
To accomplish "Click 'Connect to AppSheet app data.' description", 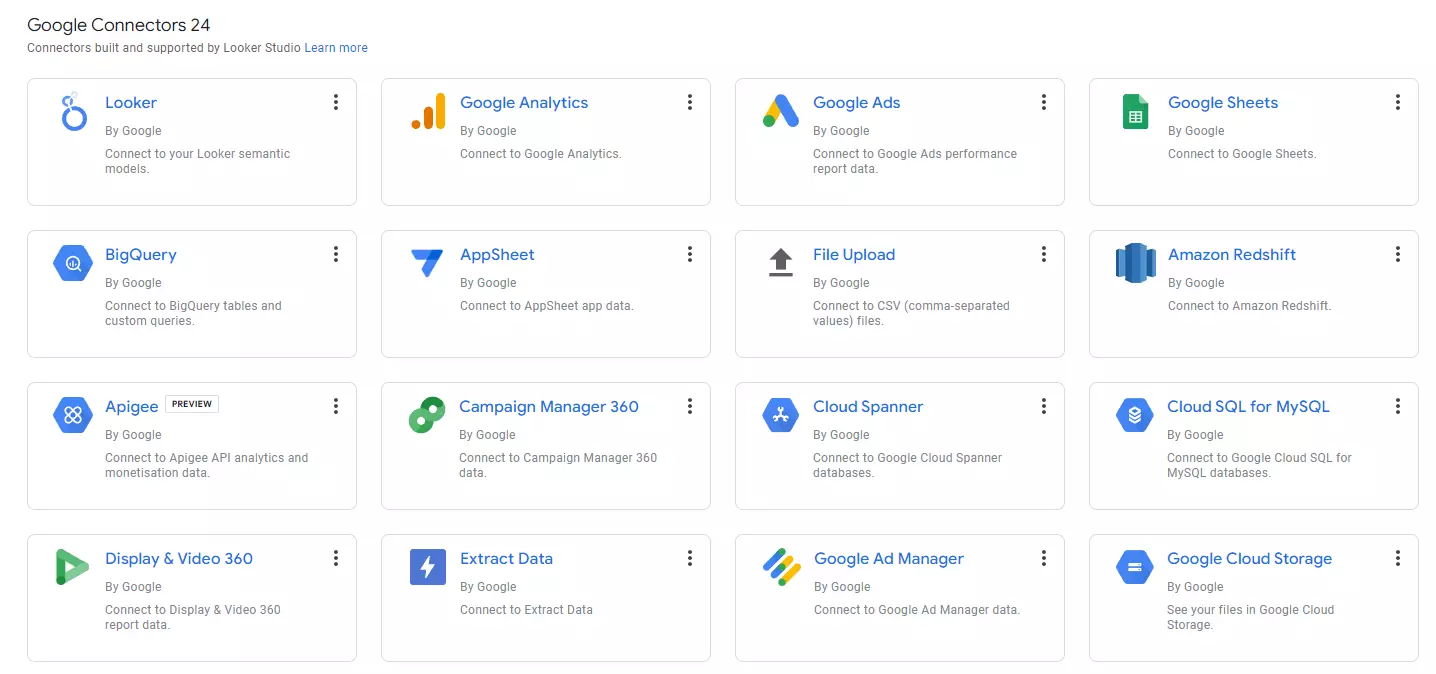I will [x=547, y=306].
